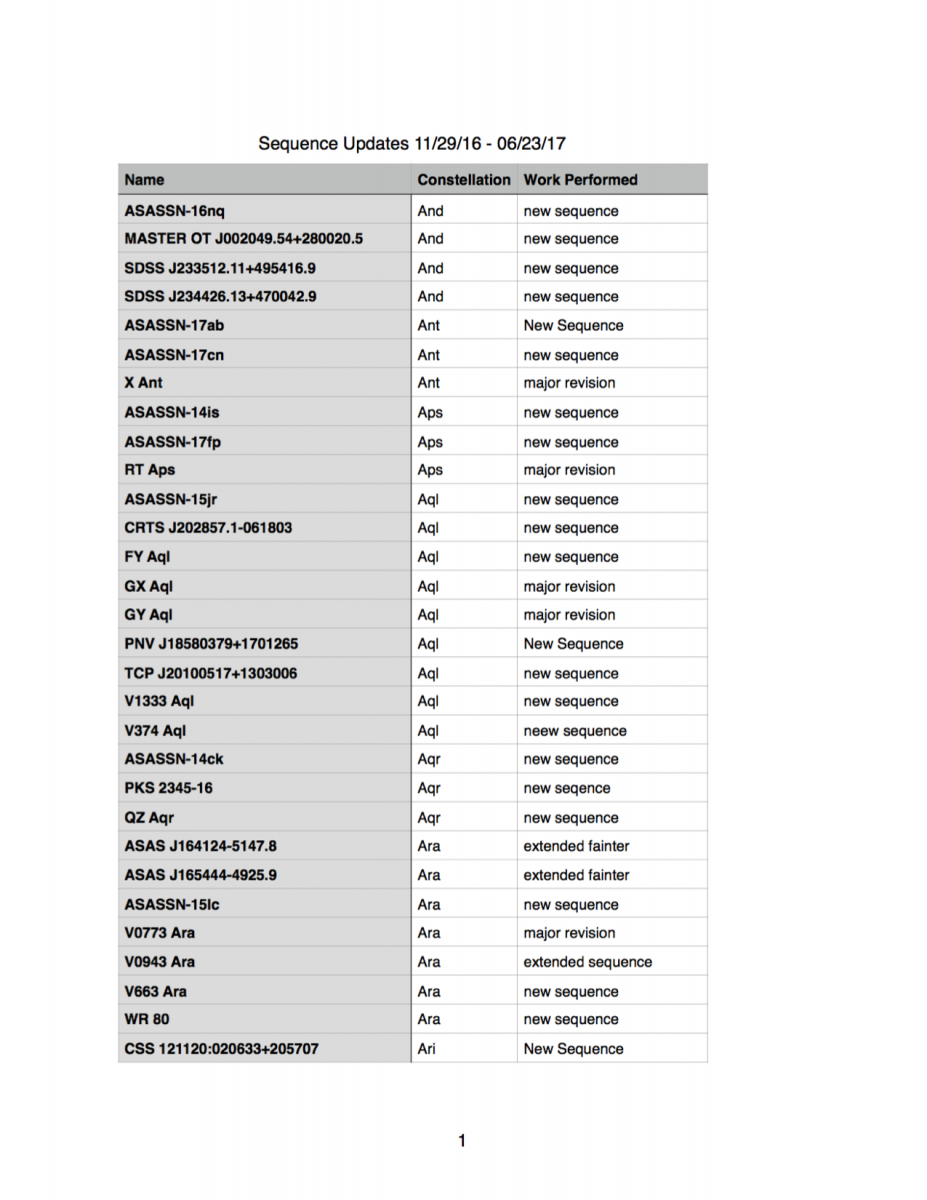Image resolution: width=927 pixels, height=1200 pixels.
Task: Click the Constellation column header
Action: [463, 180]
